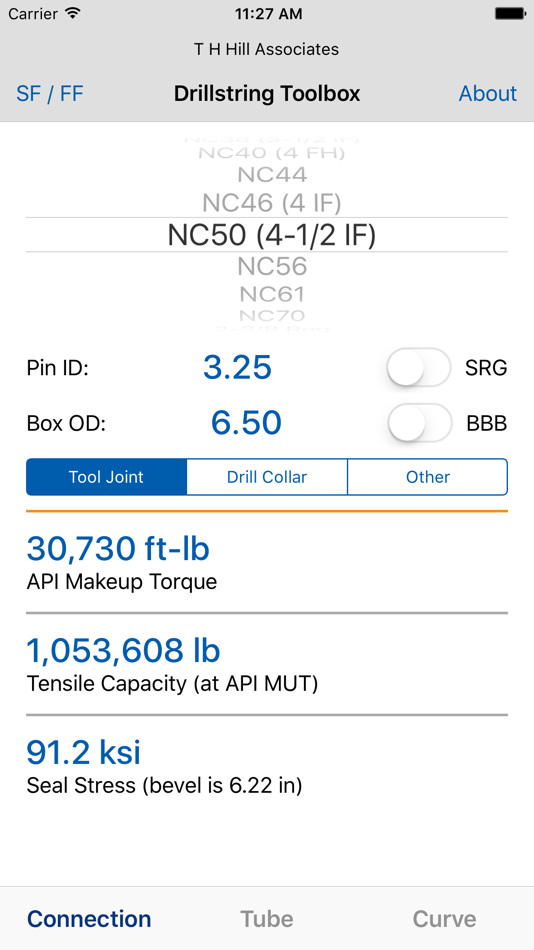Tap the battery status icon
534x950 pixels.
[x=510, y=13]
